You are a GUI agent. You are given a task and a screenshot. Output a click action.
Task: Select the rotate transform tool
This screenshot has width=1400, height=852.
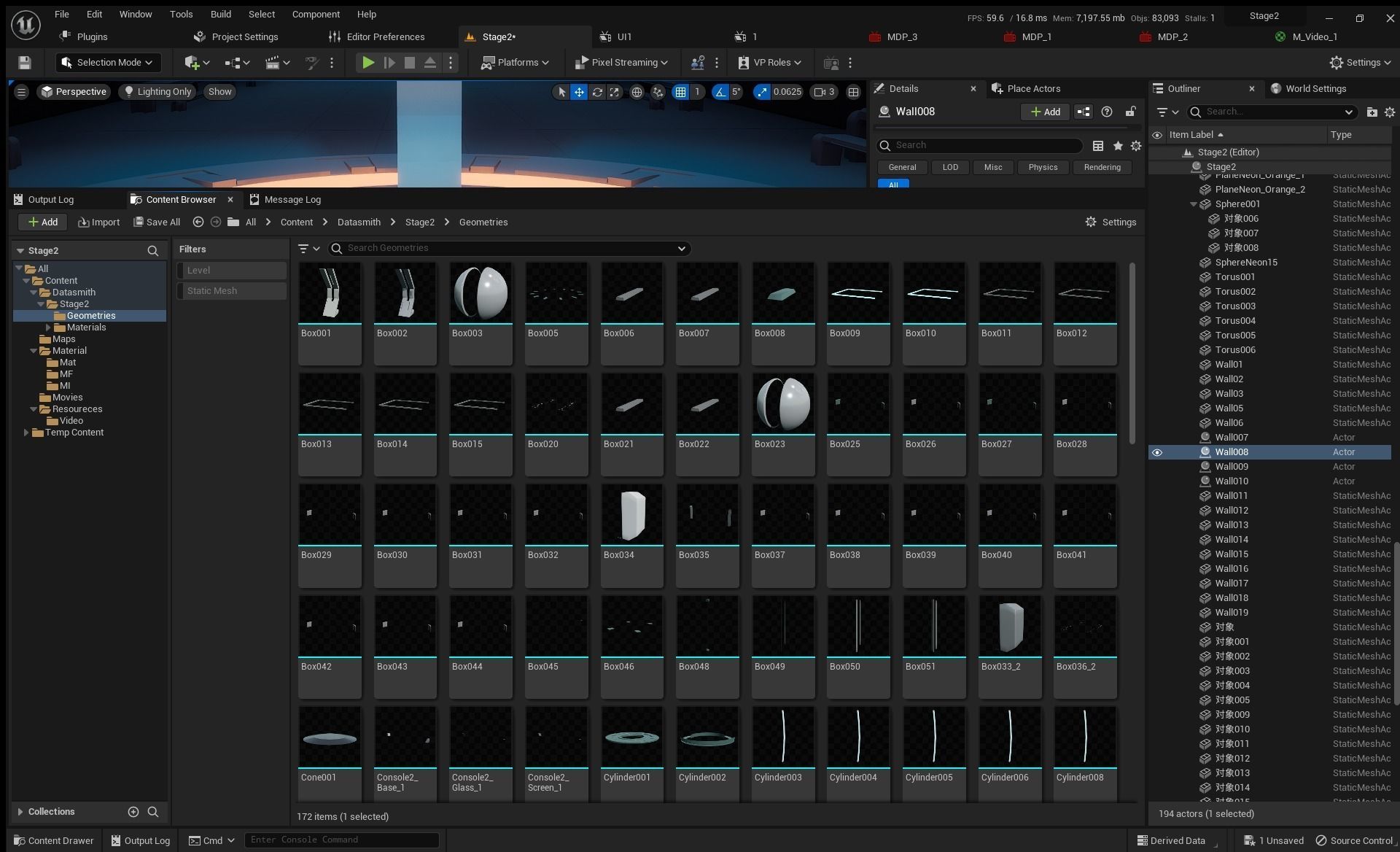point(597,92)
